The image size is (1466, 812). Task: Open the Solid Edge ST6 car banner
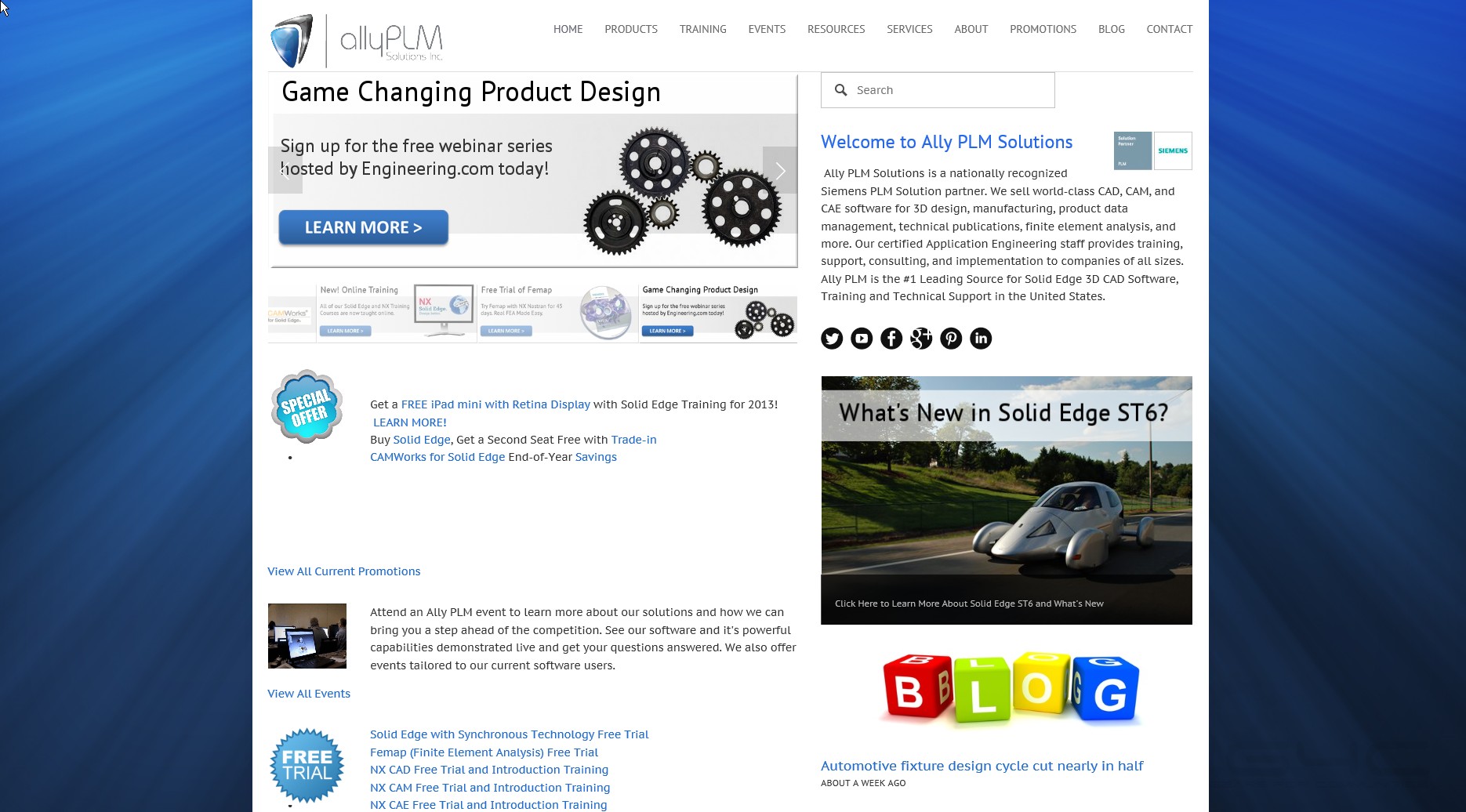1007,500
